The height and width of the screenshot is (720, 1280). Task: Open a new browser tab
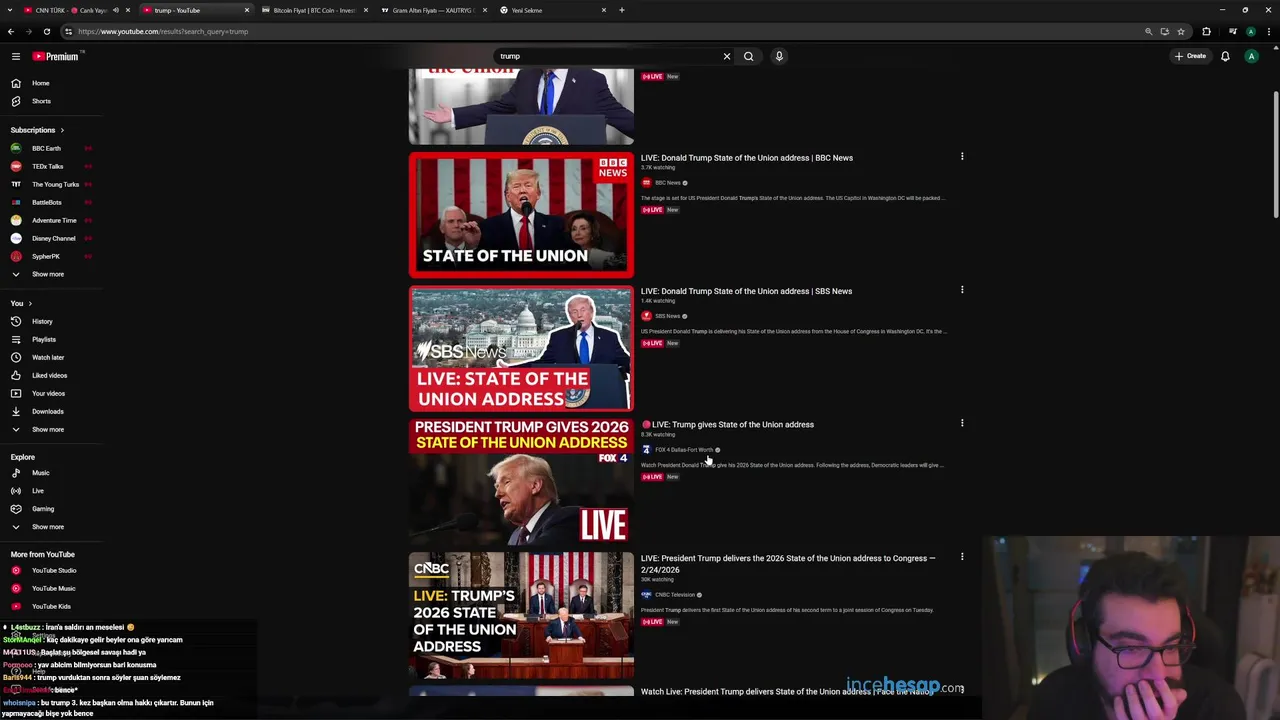622,10
